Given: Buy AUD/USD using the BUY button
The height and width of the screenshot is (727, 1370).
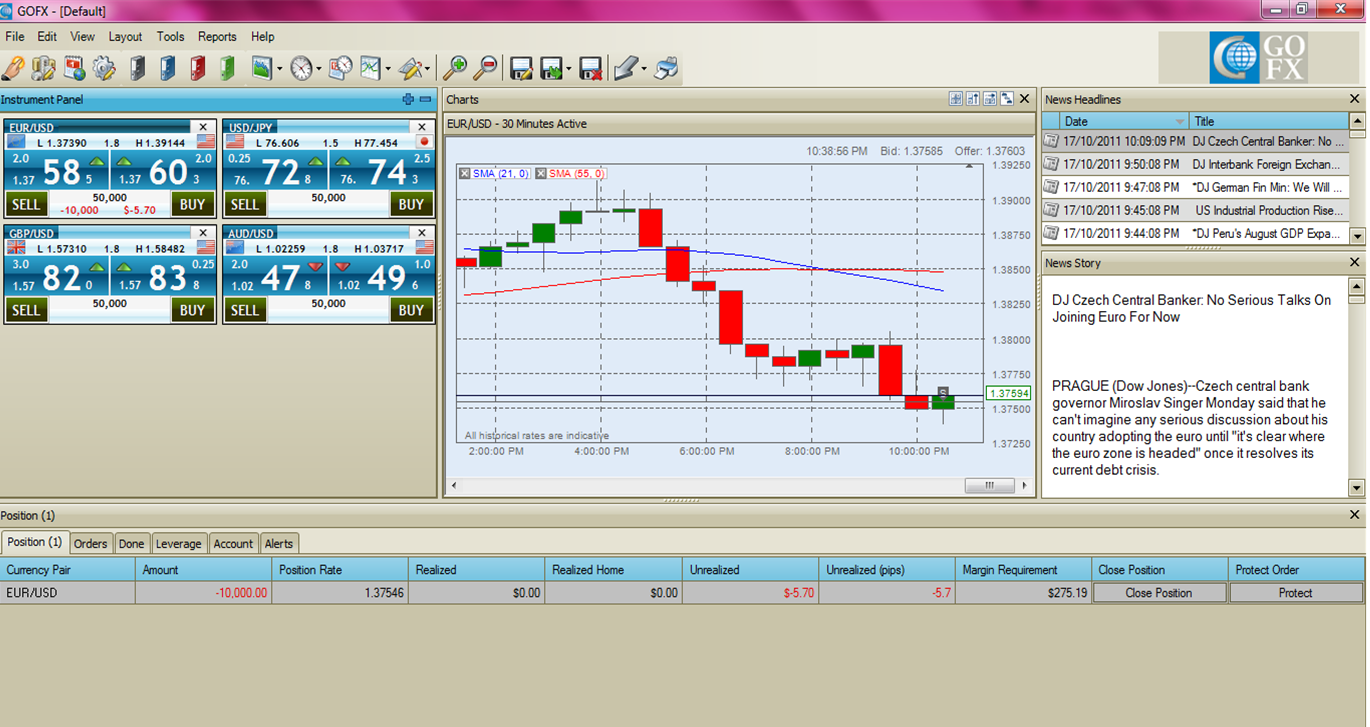Looking at the screenshot, I should pos(411,310).
